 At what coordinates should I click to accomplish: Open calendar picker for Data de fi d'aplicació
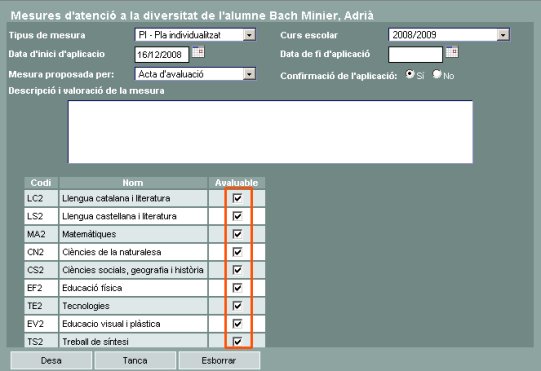click(x=452, y=52)
